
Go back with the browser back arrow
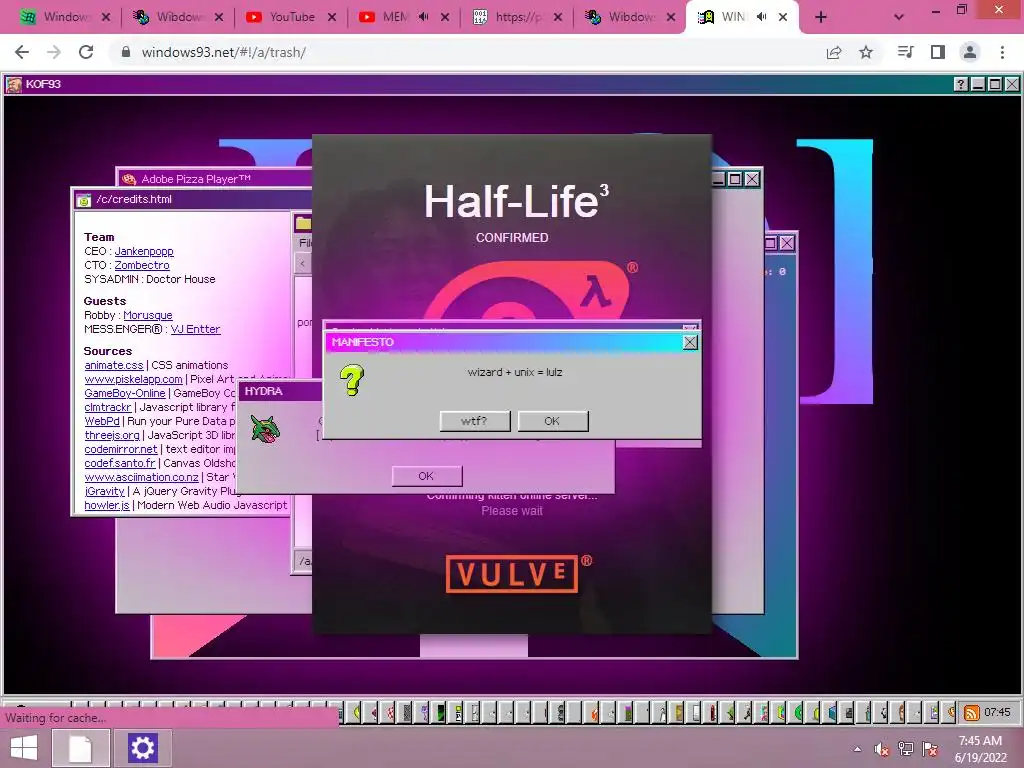[x=22, y=52]
